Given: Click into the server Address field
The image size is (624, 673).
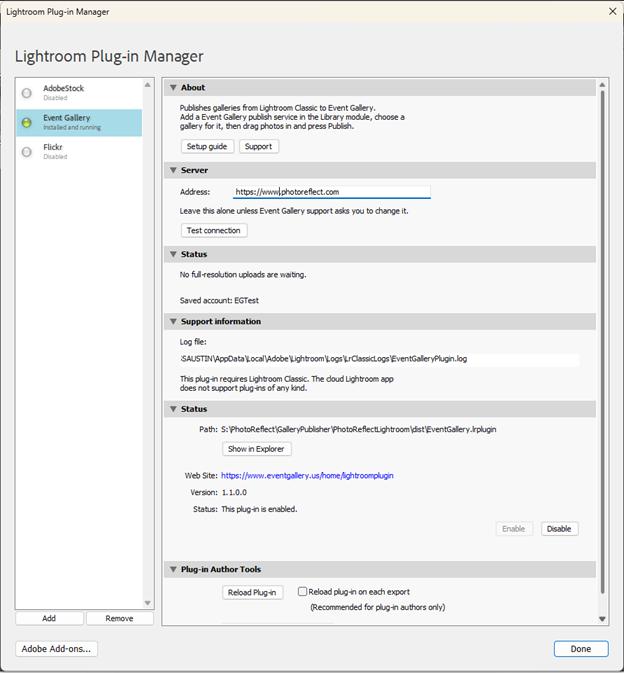Looking at the screenshot, I should pyautogui.click(x=331, y=192).
